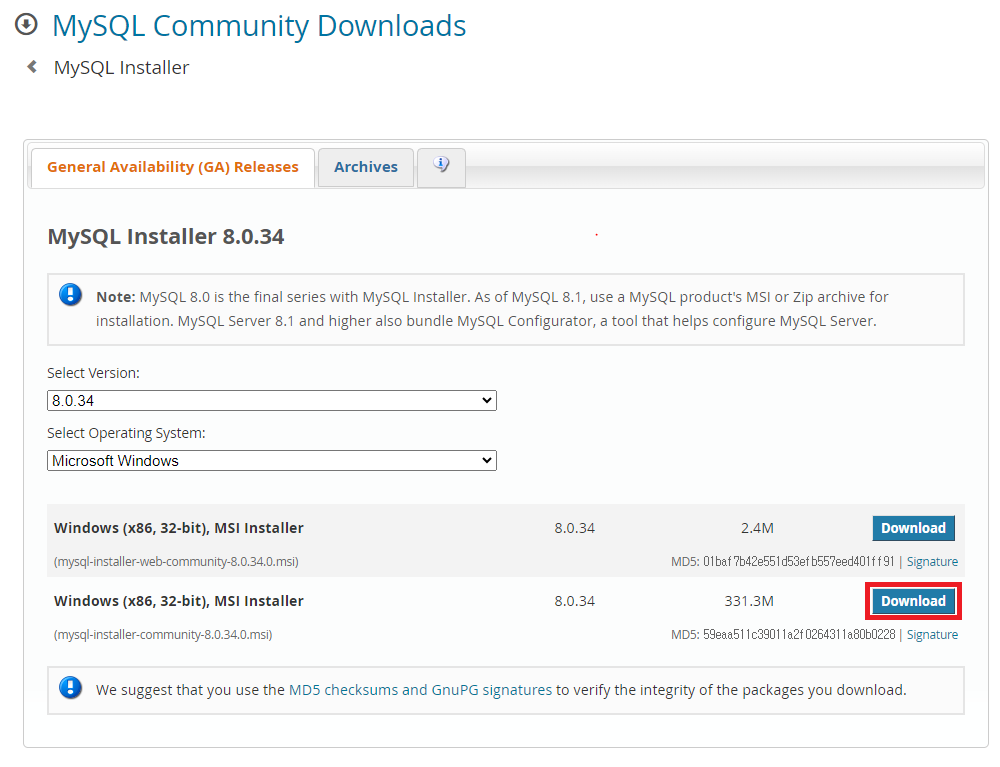
Task: Download the 331.3M community installer
Action: [913, 601]
